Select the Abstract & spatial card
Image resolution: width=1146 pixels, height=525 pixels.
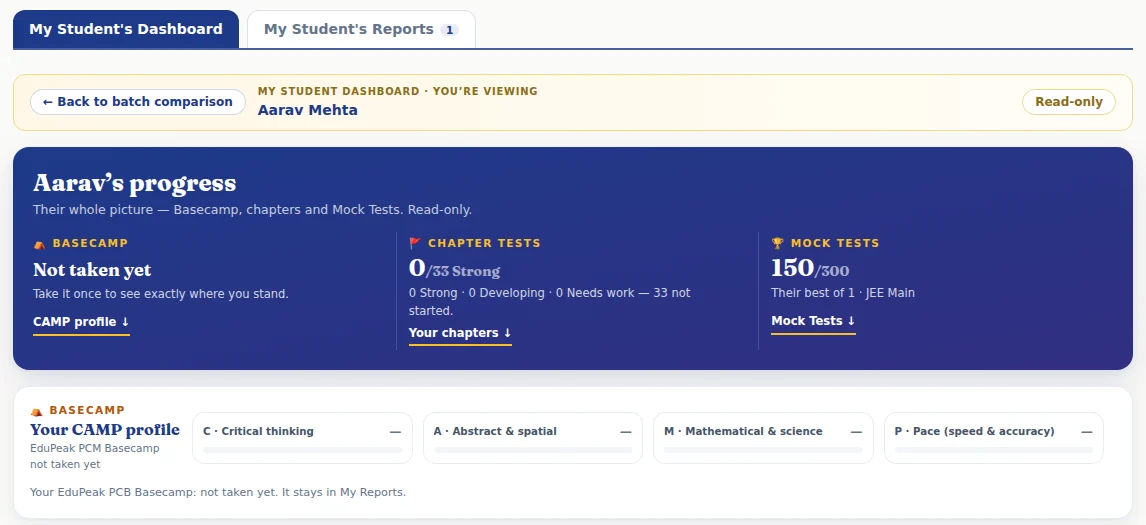(x=533, y=438)
